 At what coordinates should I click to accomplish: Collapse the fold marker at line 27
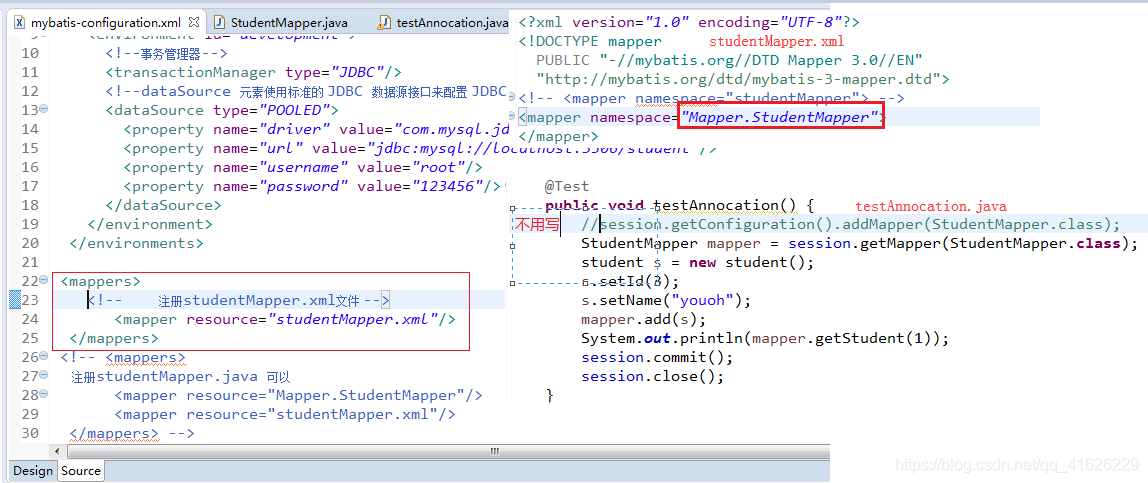pyautogui.click(x=43, y=375)
